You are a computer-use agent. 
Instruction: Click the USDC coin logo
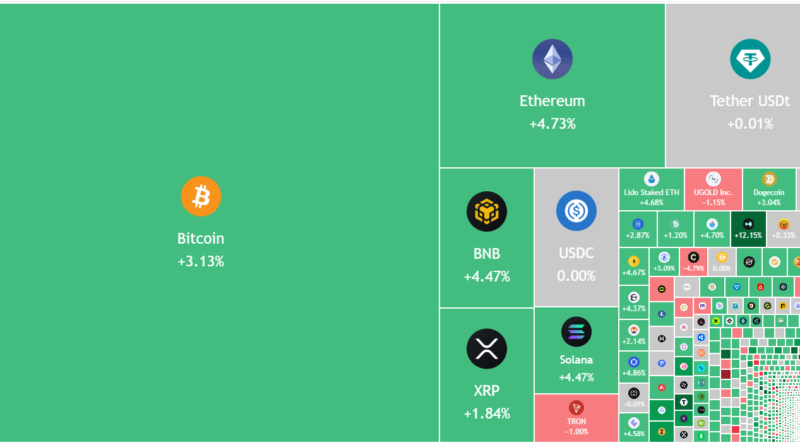coord(576,211)
